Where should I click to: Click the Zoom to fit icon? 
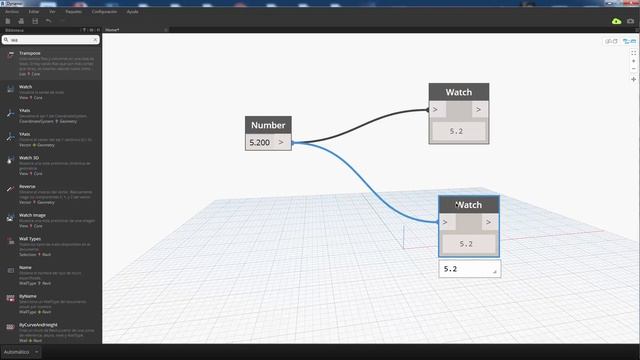tap(633, 53)
